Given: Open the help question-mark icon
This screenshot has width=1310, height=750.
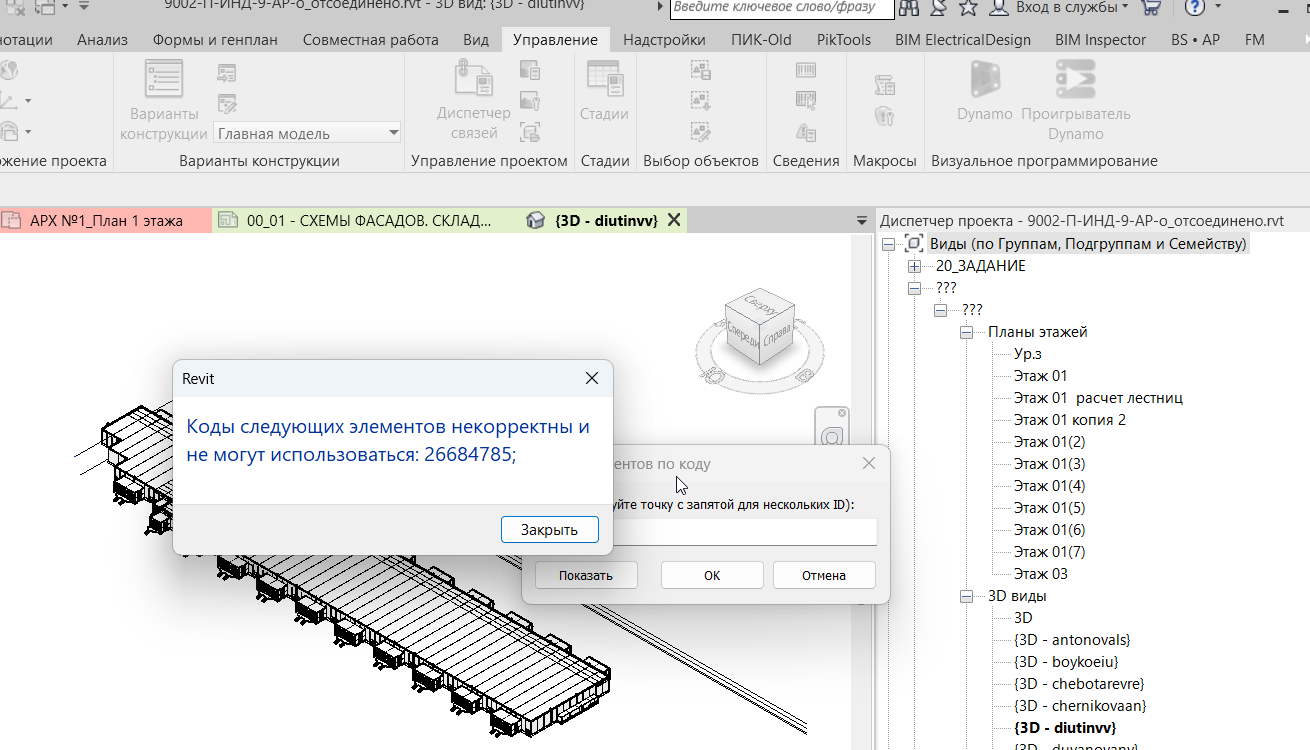Looking at the screenshot, I should [x=1195, y=8].
